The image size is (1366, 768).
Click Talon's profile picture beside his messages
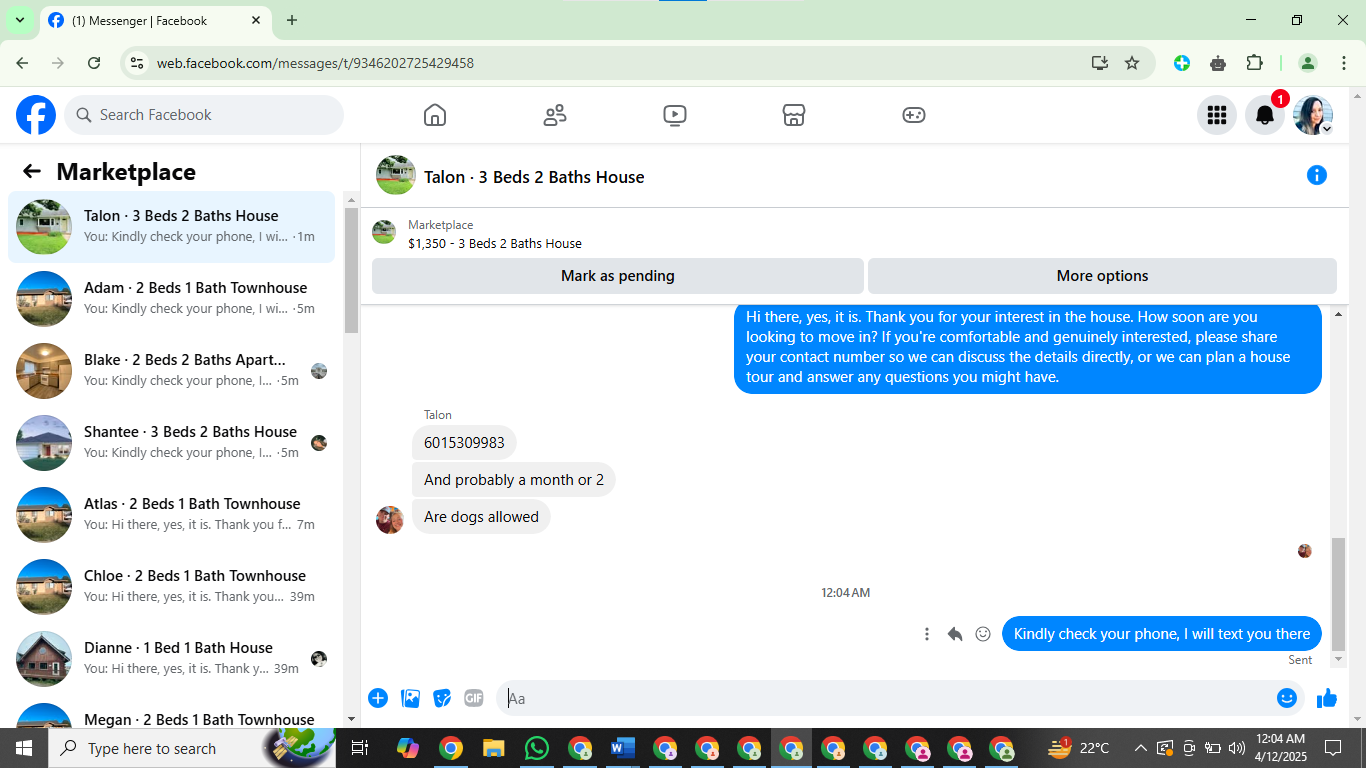(390, 520)
